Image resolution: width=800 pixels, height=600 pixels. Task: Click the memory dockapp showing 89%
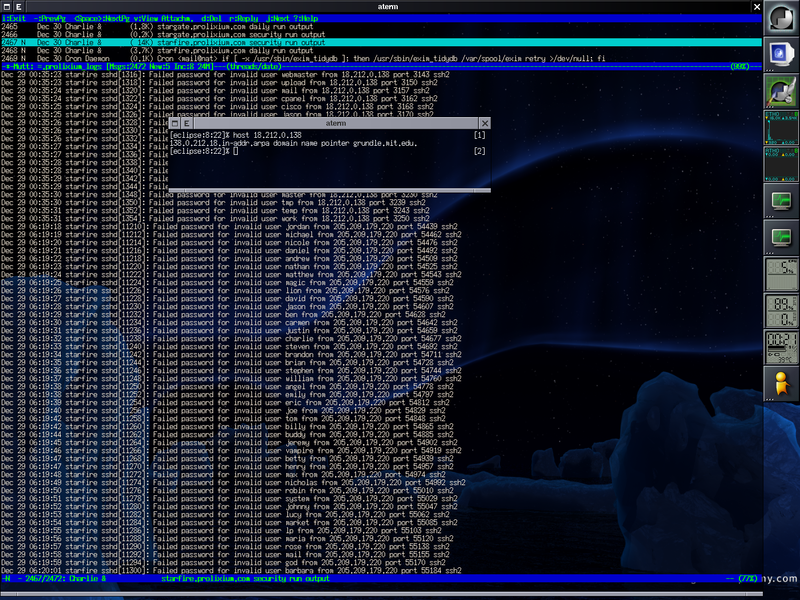click(781, 311)
